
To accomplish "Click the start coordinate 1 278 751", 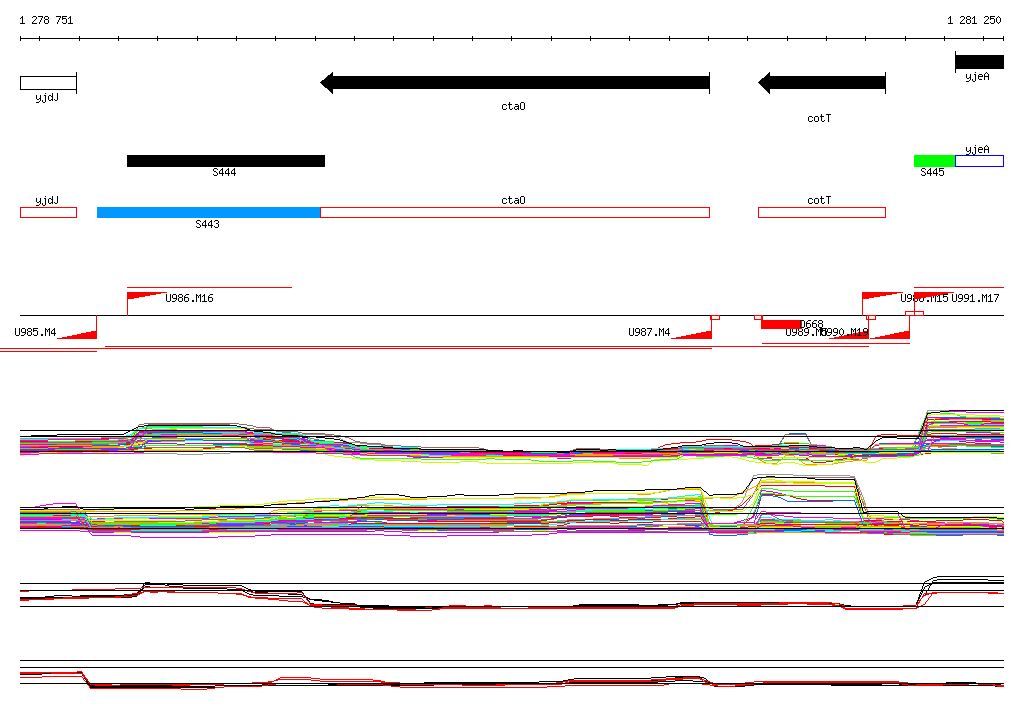I will click(46, 20).
